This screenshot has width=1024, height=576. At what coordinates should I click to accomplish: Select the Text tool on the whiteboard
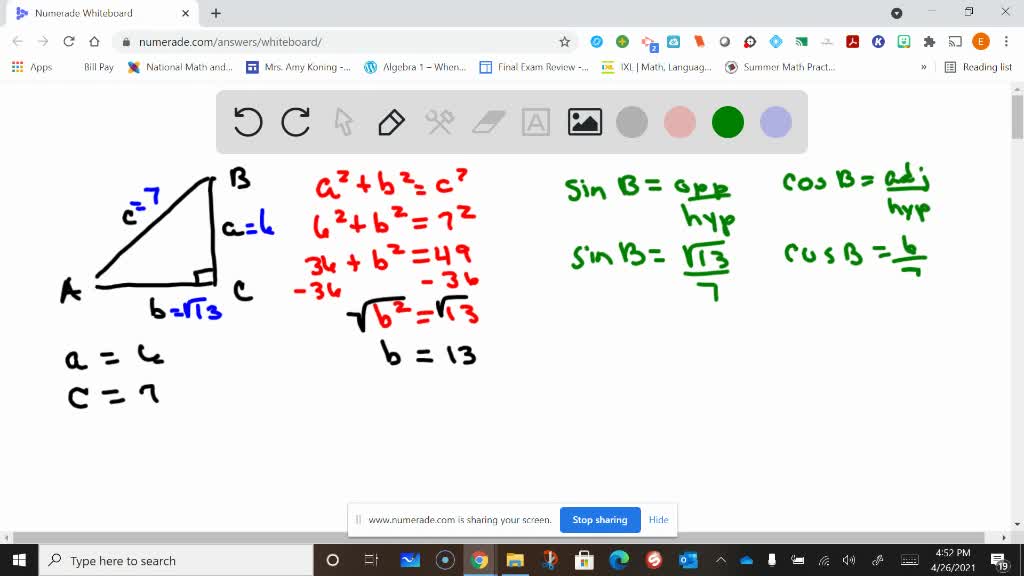536,122
